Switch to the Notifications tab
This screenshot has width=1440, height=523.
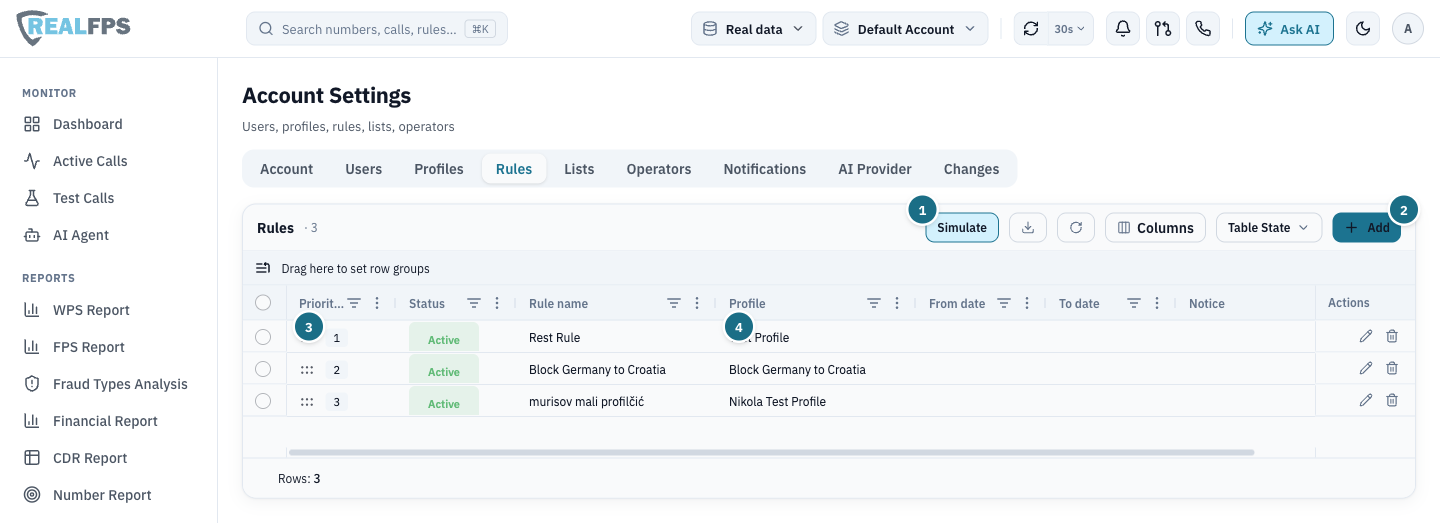click(765, 169)
